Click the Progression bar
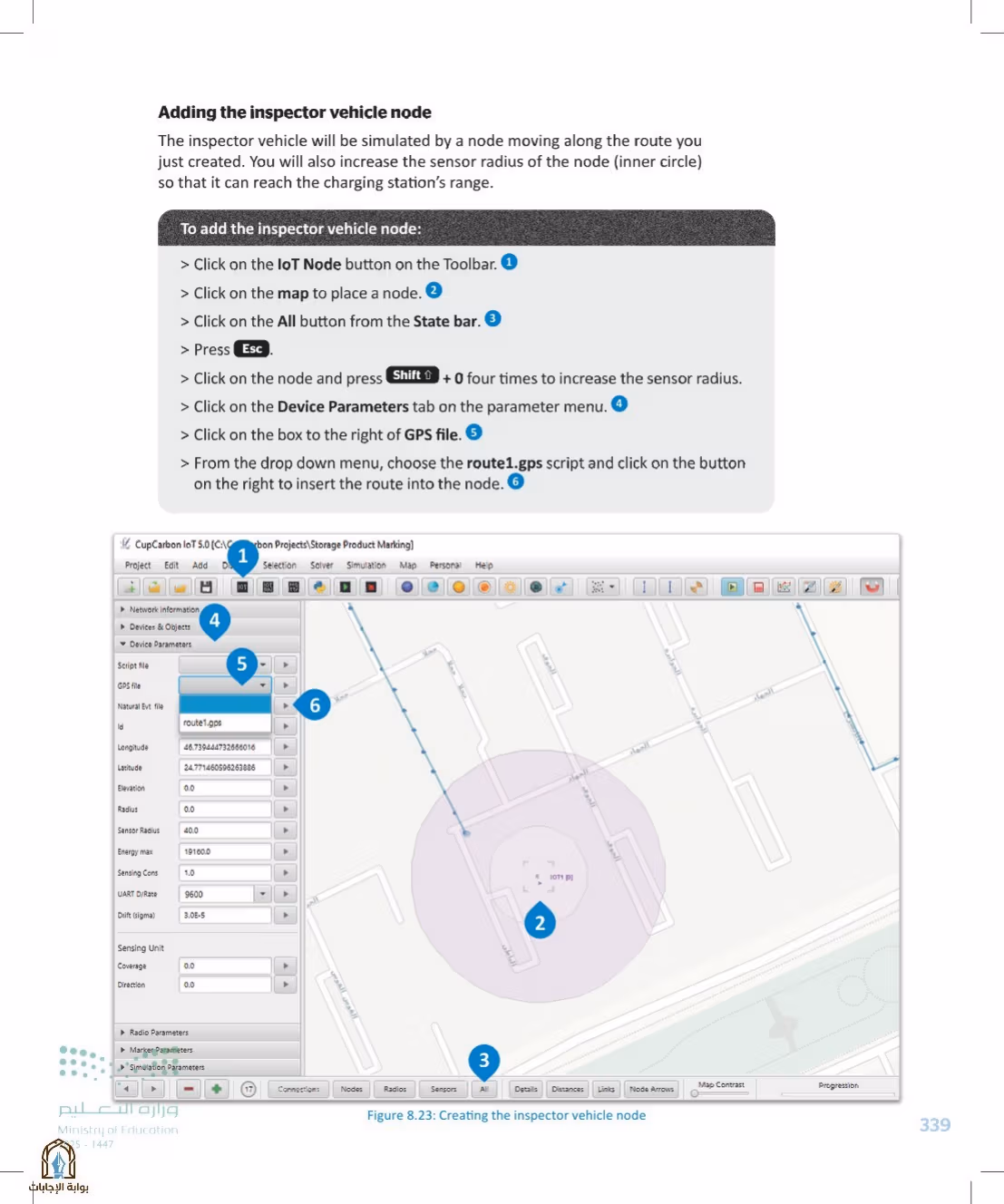Screen dimensions: 1004x1204 click(838, 1094)
